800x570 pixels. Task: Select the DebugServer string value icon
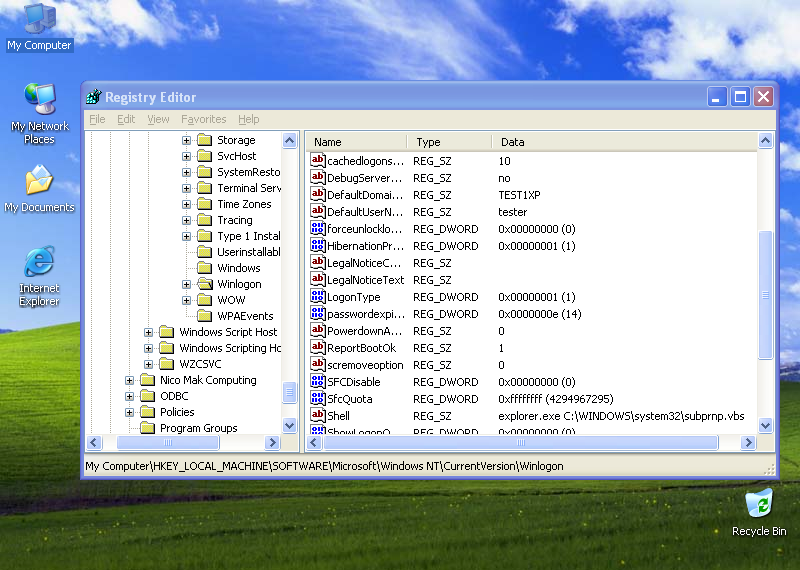(x=317, y=178)
